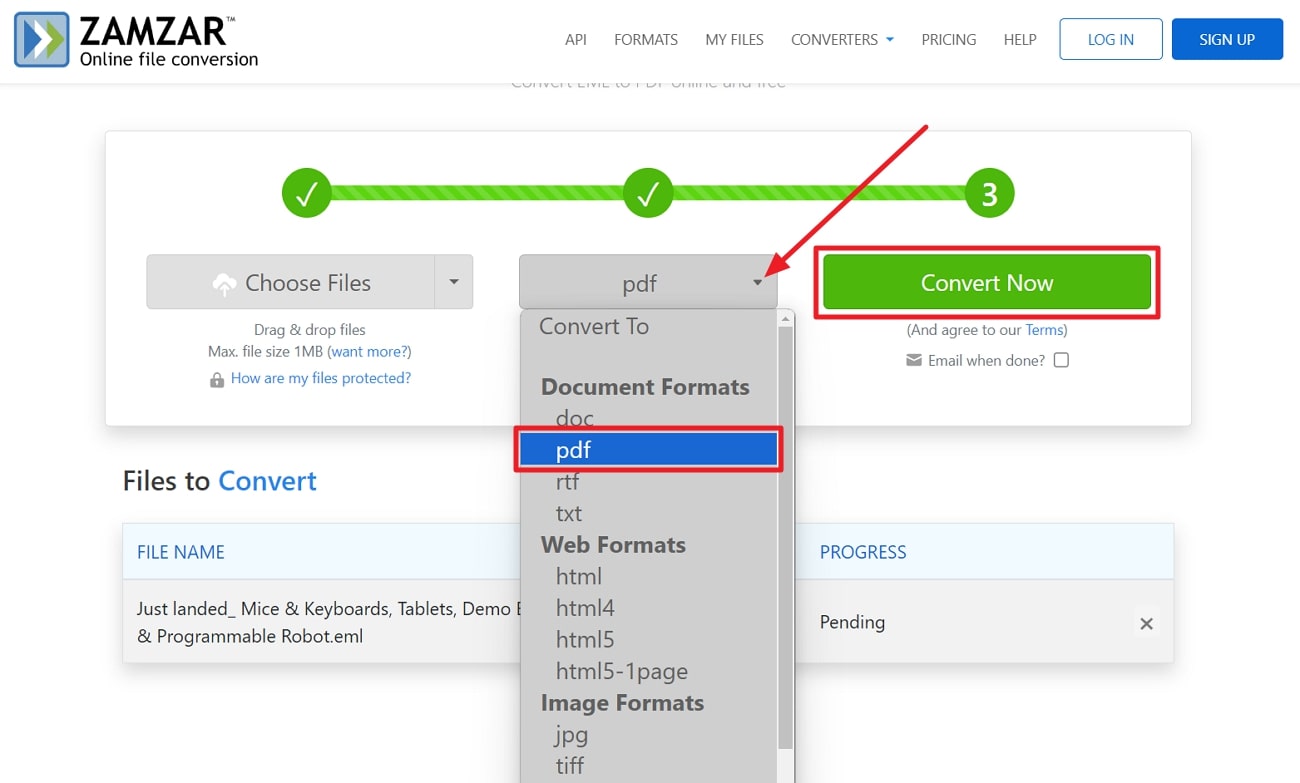Remove the pending eml file with X
The width and height of the screenshot is (1300, 783).
tap(1147, 623)
